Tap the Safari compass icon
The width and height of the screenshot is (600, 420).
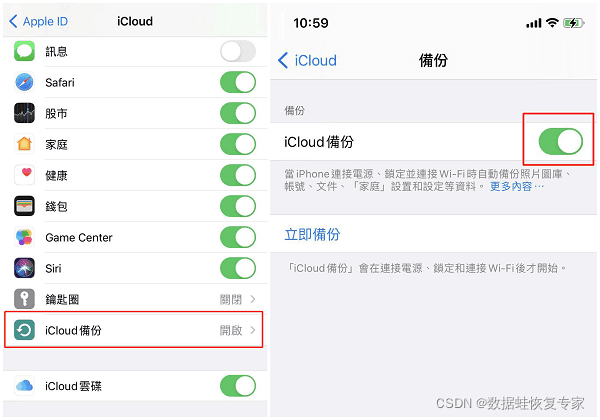click(24, 82)
